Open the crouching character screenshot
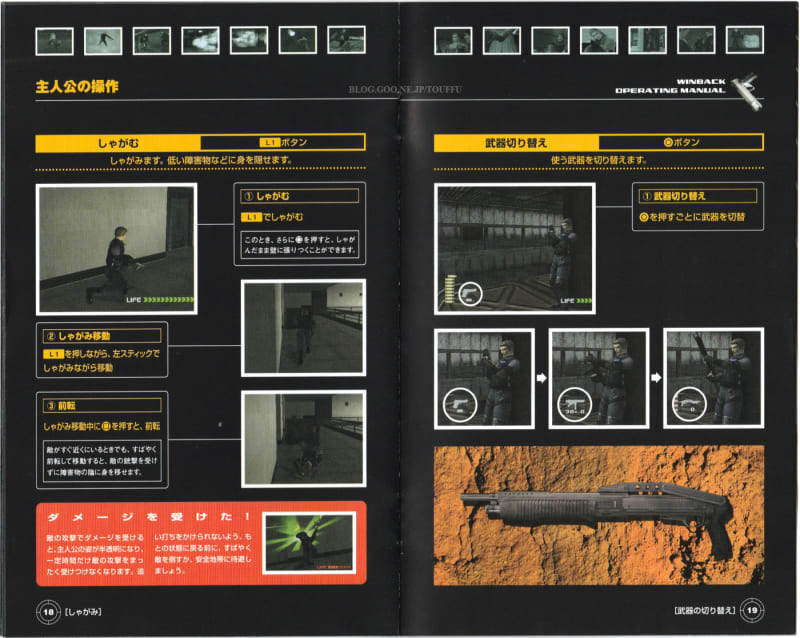This screenshot has width=800, height=638. 117,249
